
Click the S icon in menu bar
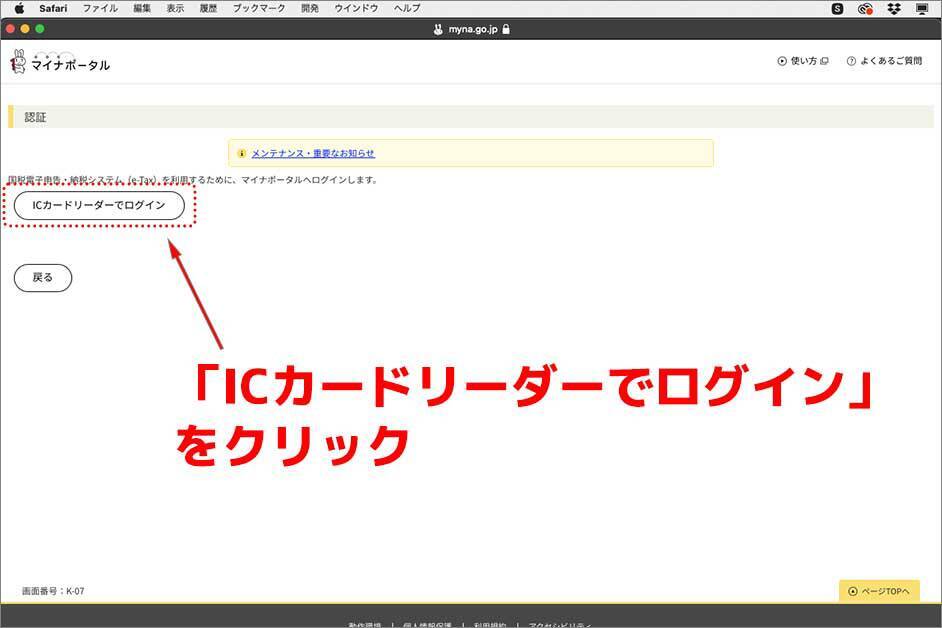tap(838, 8)
